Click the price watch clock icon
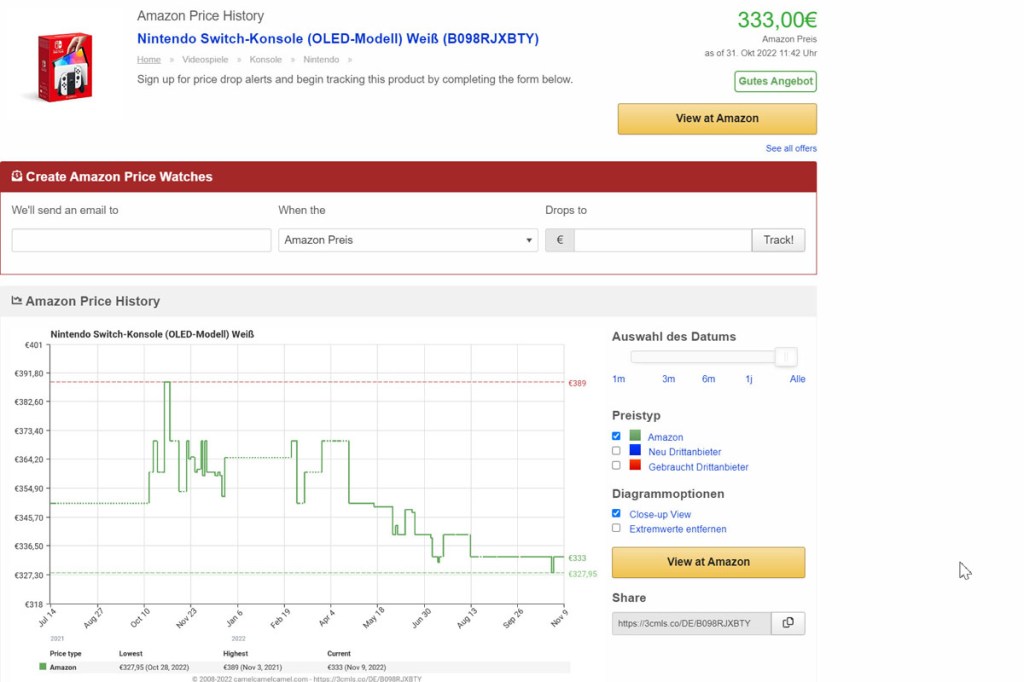This screenshot has width=1024, height=682. tap(17, 176)
